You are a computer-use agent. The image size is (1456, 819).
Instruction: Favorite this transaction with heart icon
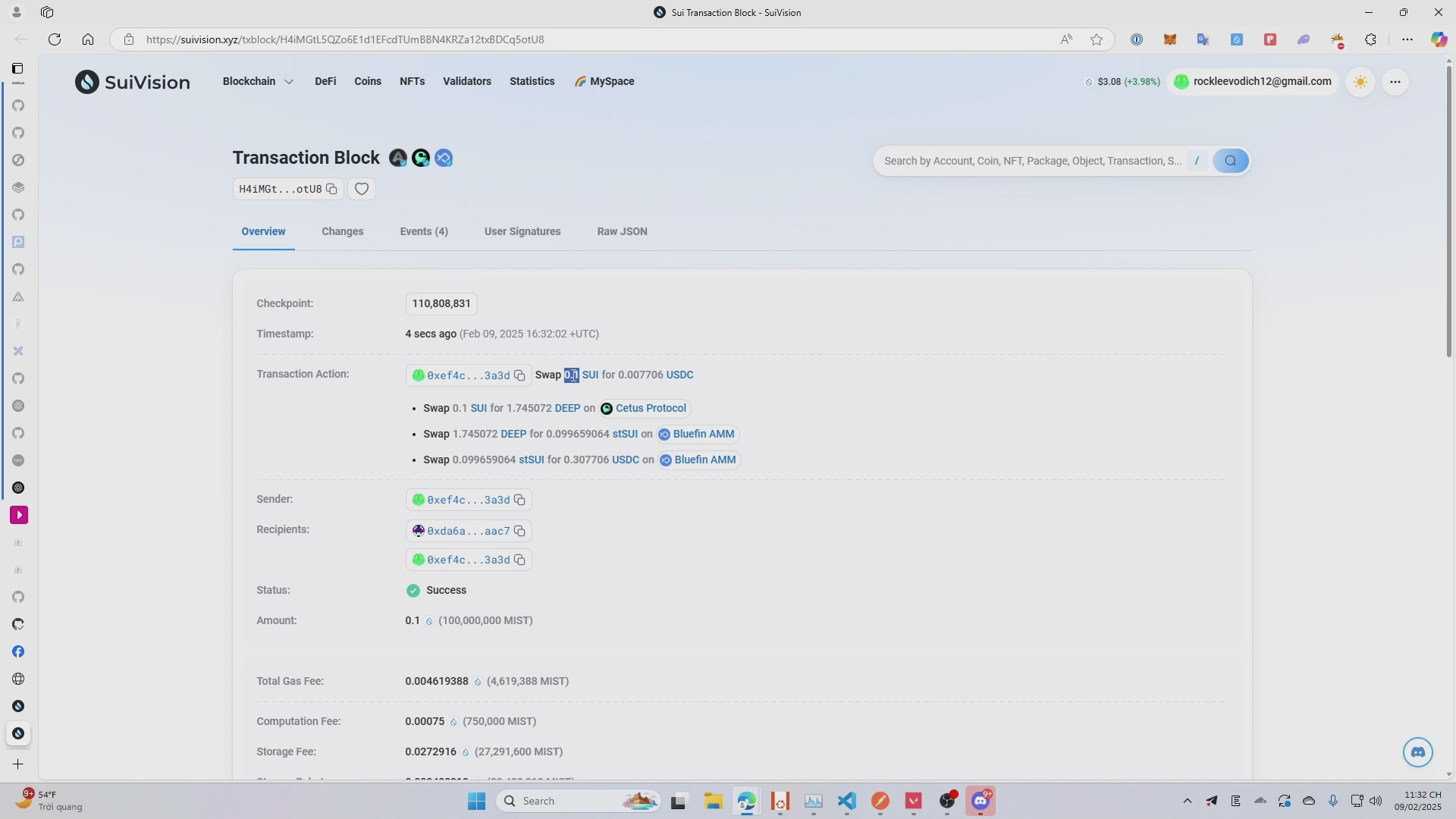tap(362, 189)
